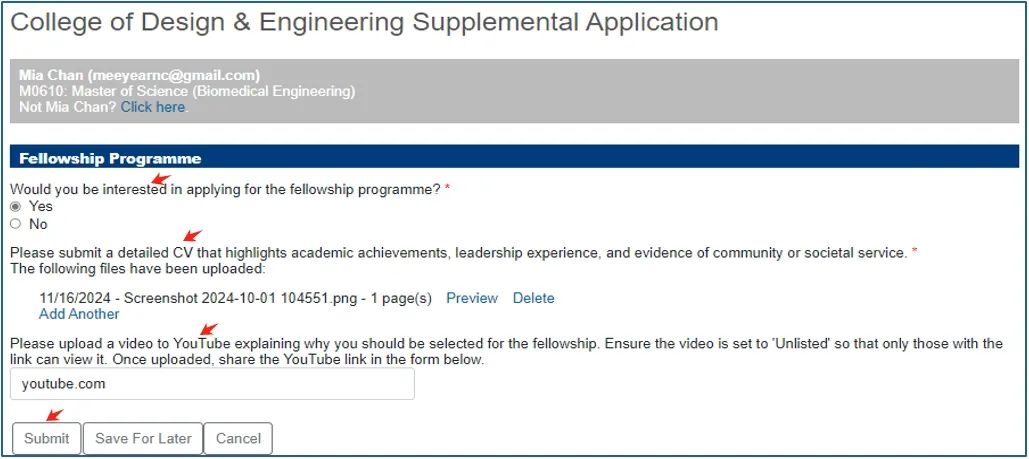Click the red arrow above CV text
1029x459 pixels.
click(192, 236)
